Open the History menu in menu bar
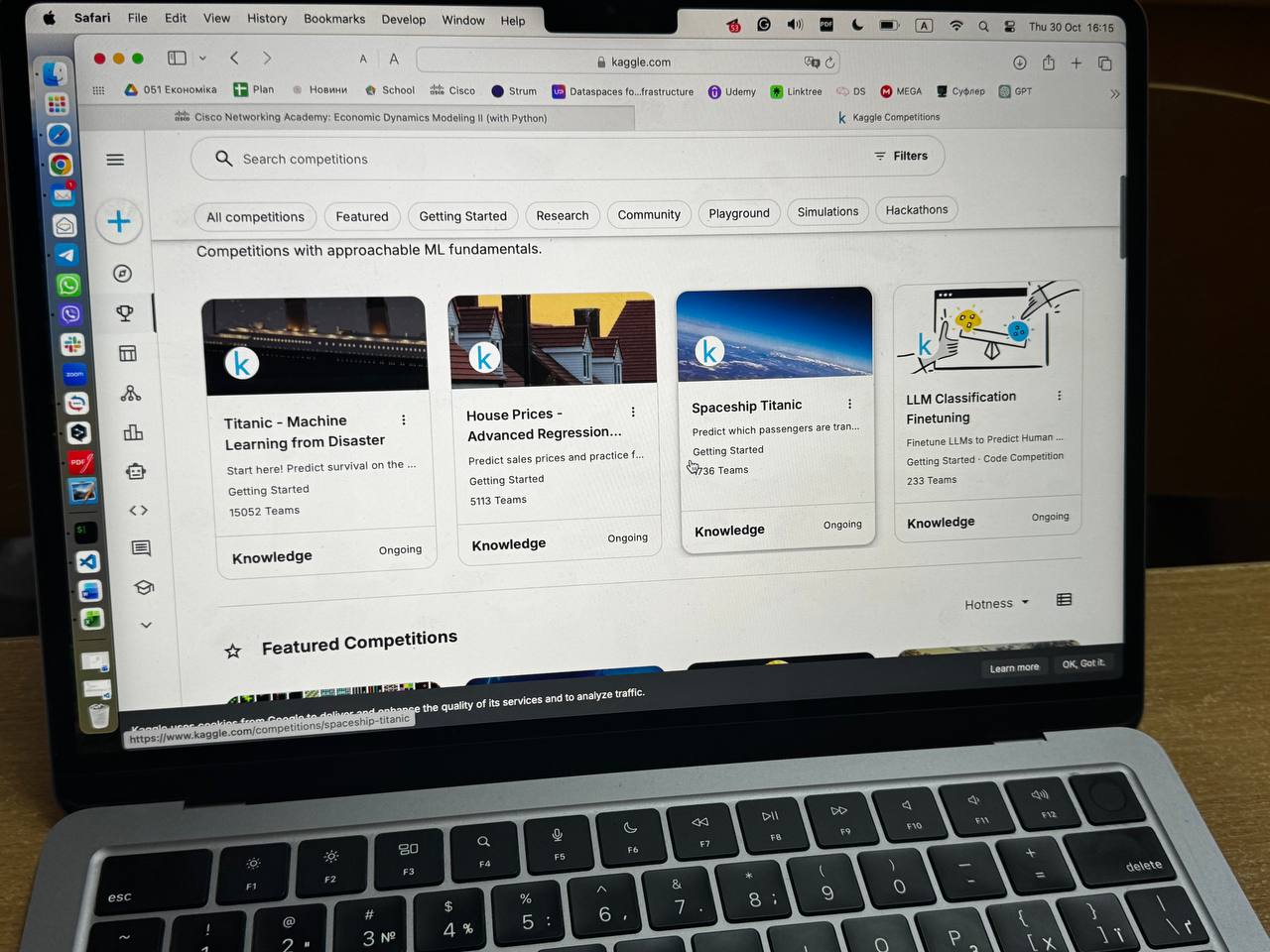 (x=267, y=19)
